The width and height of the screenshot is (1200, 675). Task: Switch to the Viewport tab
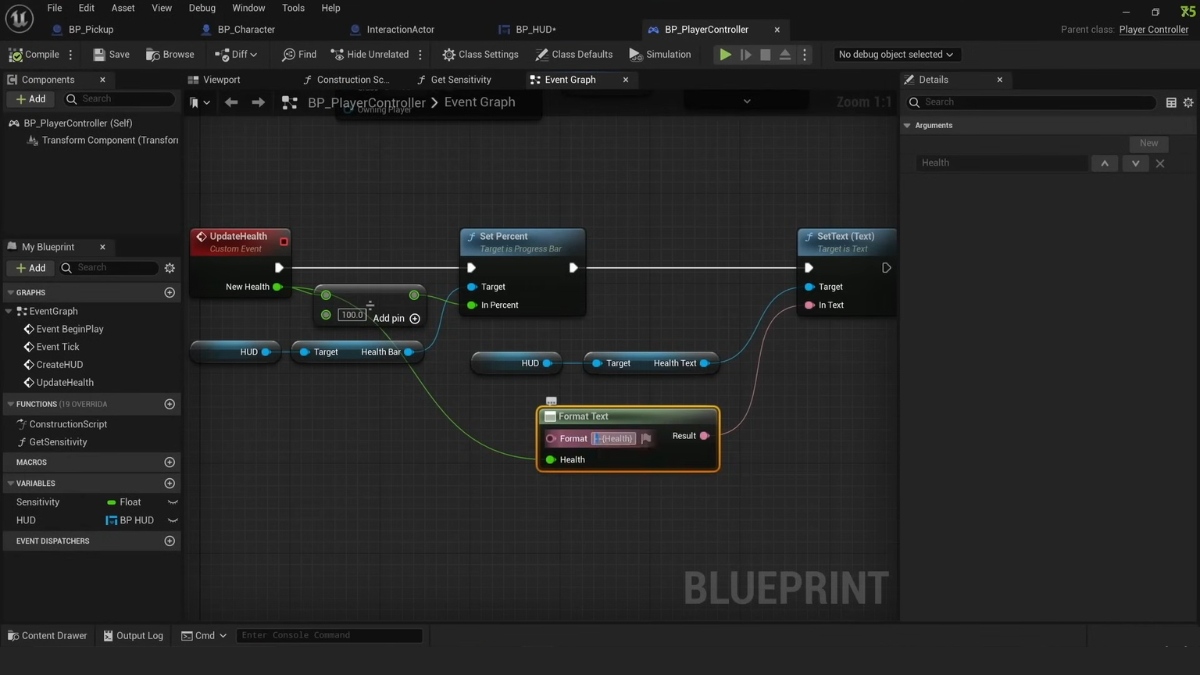click(221, 80)
